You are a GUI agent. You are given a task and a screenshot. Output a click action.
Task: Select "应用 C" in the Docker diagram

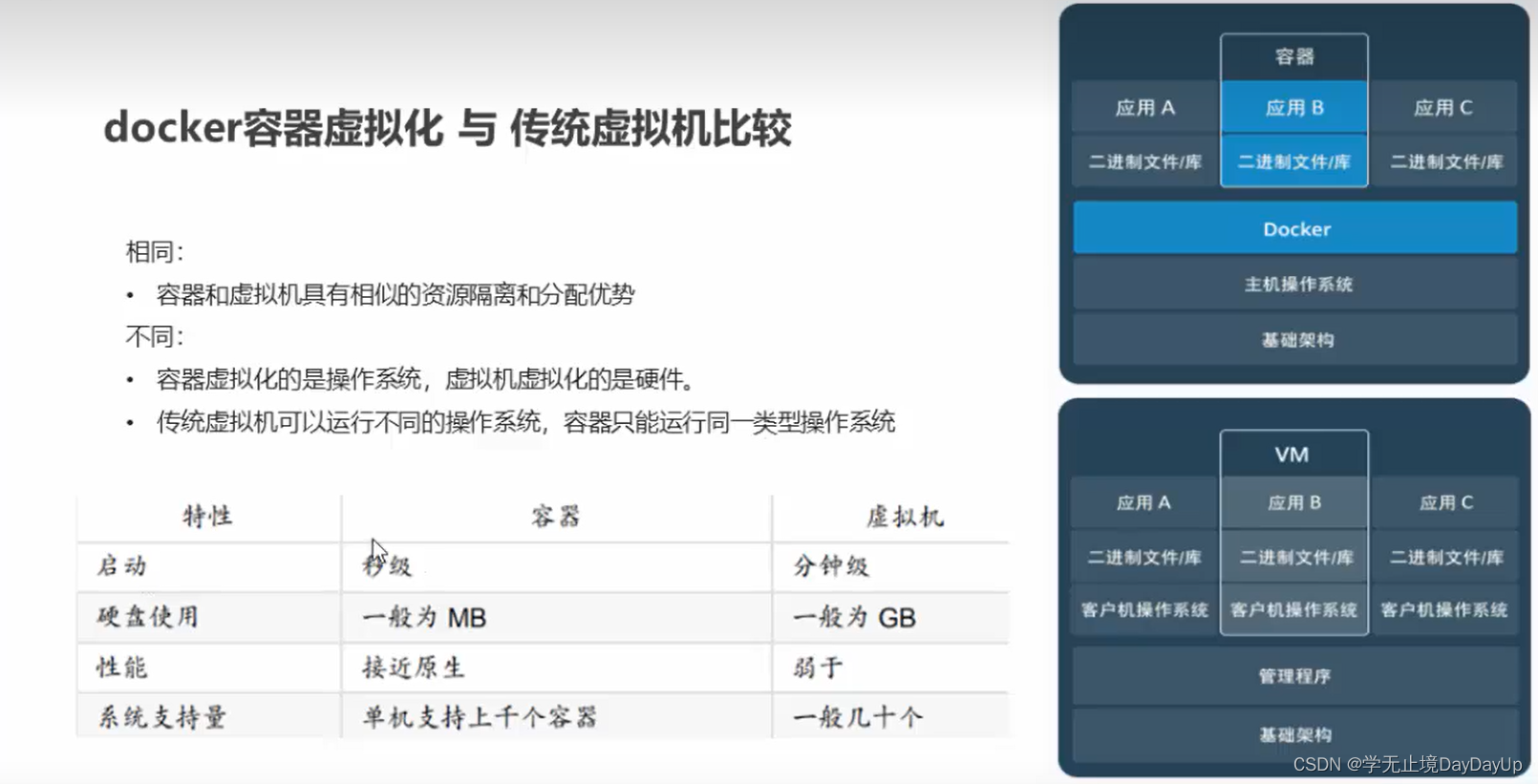click(1443, 108)
